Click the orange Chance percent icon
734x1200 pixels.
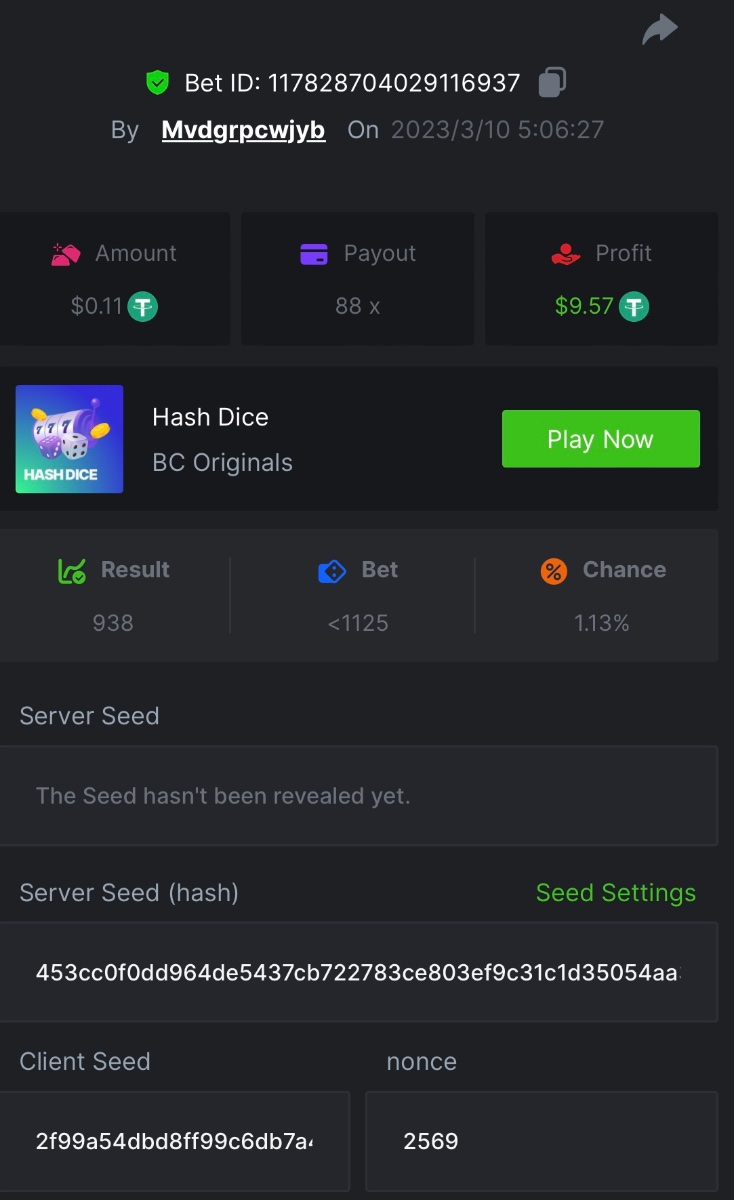coord(553,570)
